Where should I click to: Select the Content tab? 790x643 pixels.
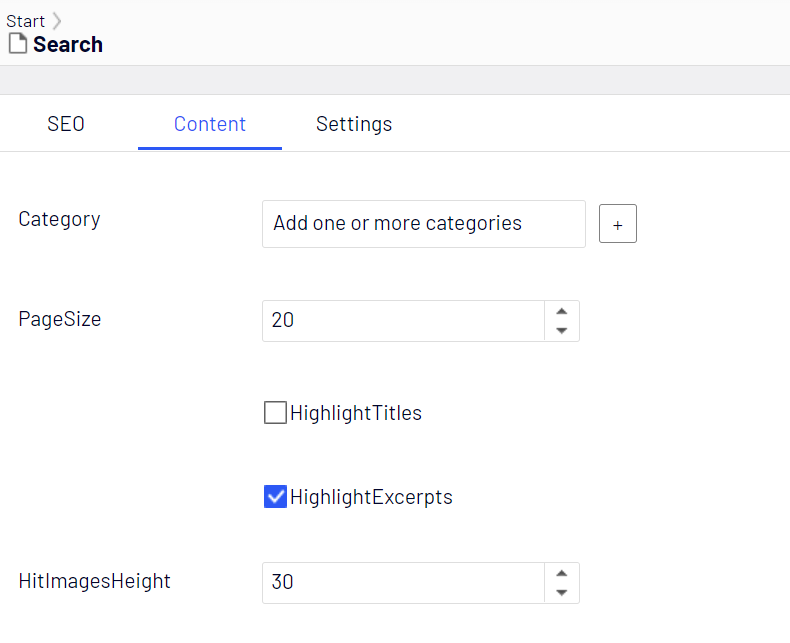click(210, 124)
